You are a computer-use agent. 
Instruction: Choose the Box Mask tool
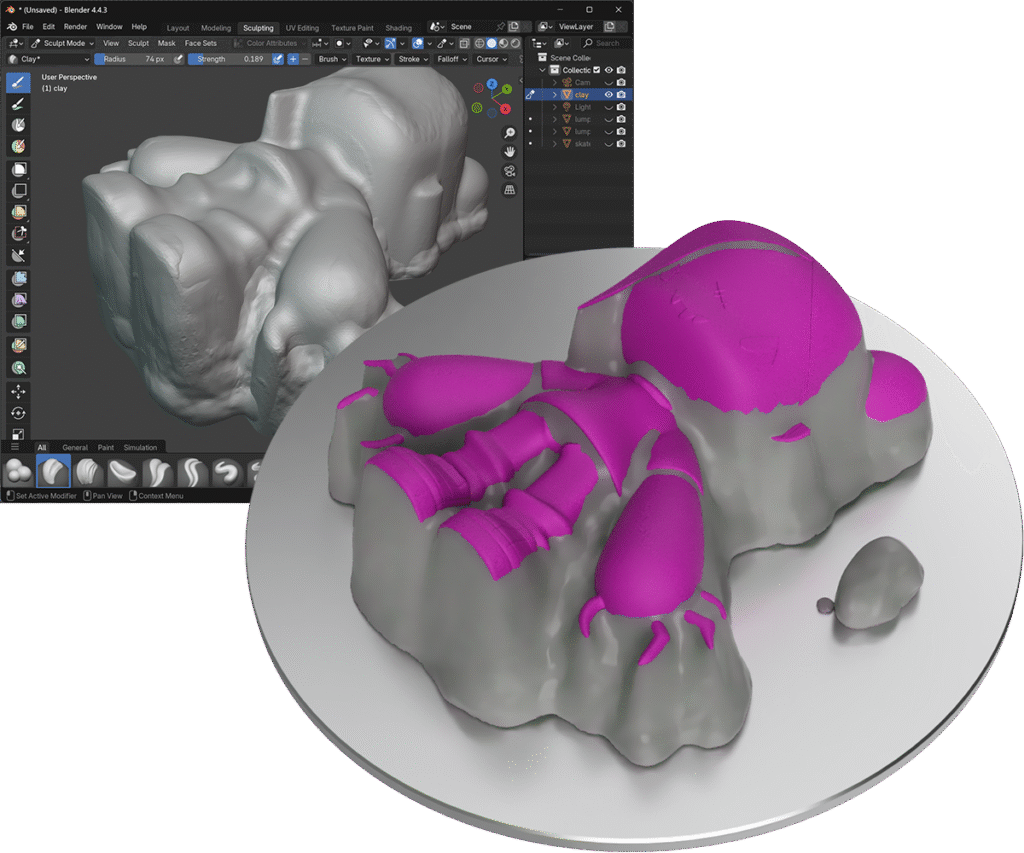[19, 169]
